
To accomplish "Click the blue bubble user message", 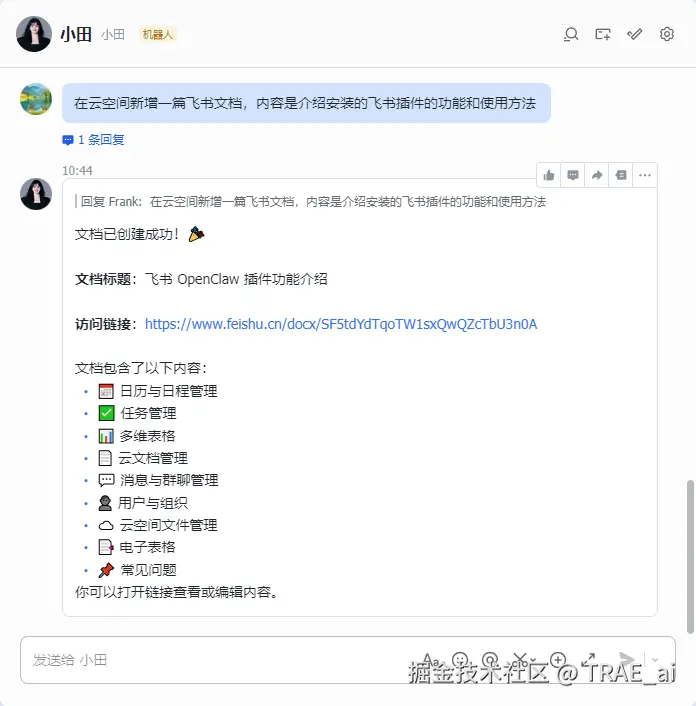I will click(x=306, y=103).
